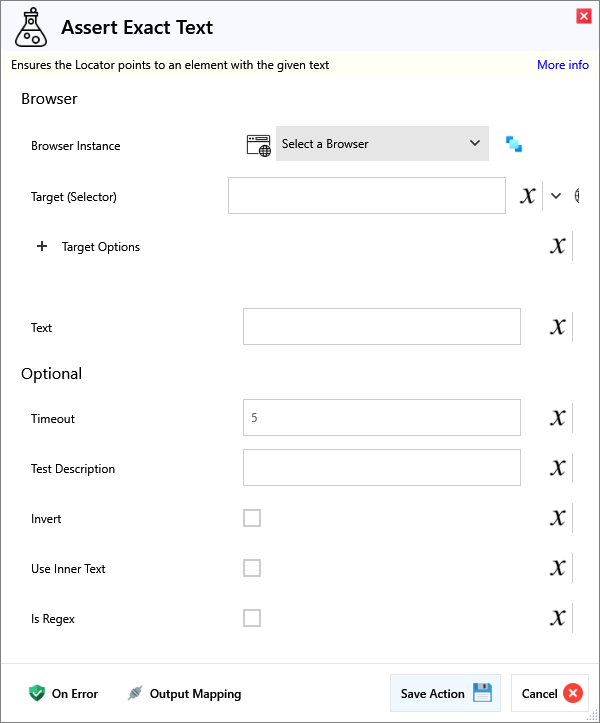This screenshot has width=600, height=723.
Task: Open Output Mapping
Action: pos(184,693)
